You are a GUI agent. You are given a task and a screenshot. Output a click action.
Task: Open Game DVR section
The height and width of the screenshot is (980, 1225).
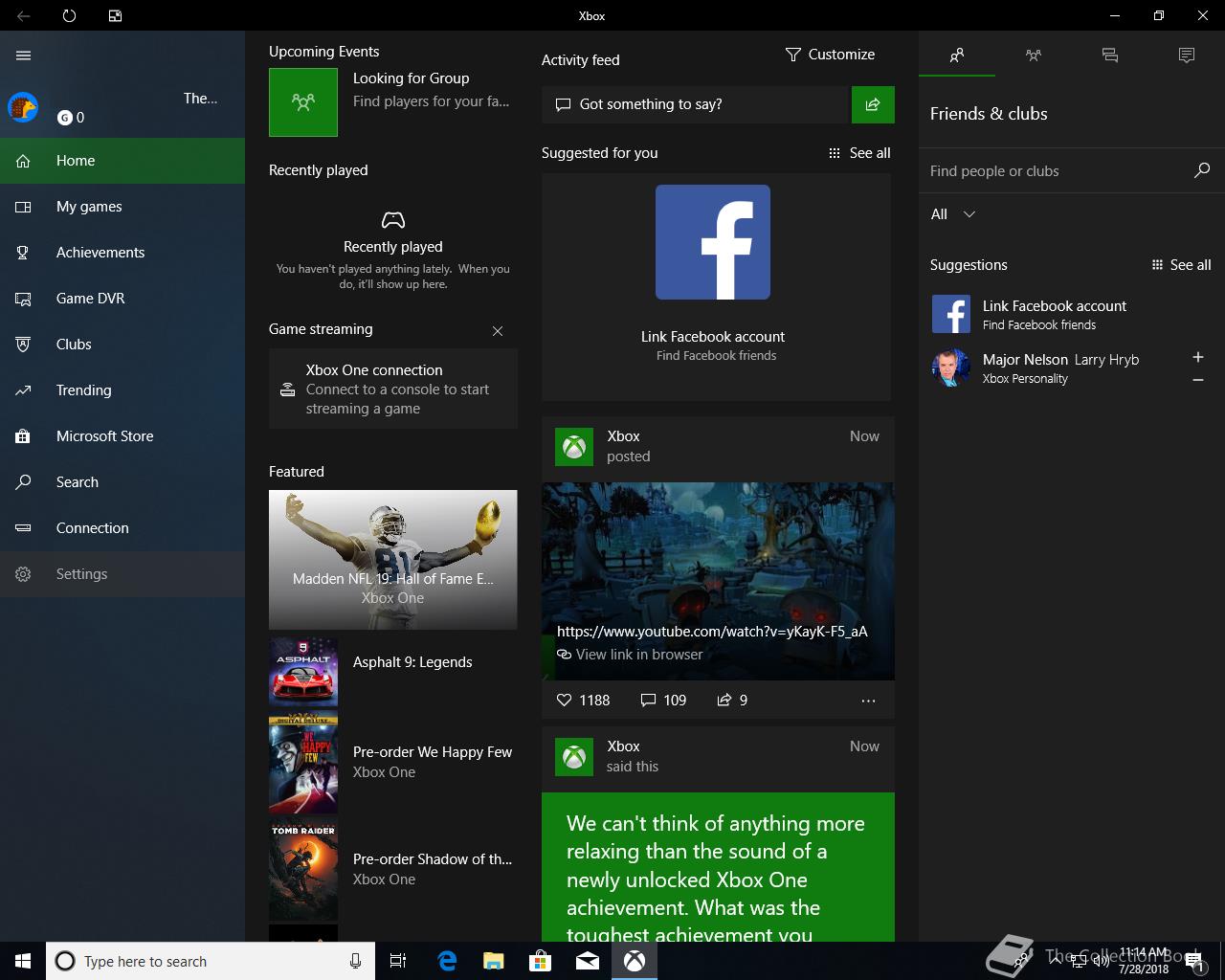(122, 299)
